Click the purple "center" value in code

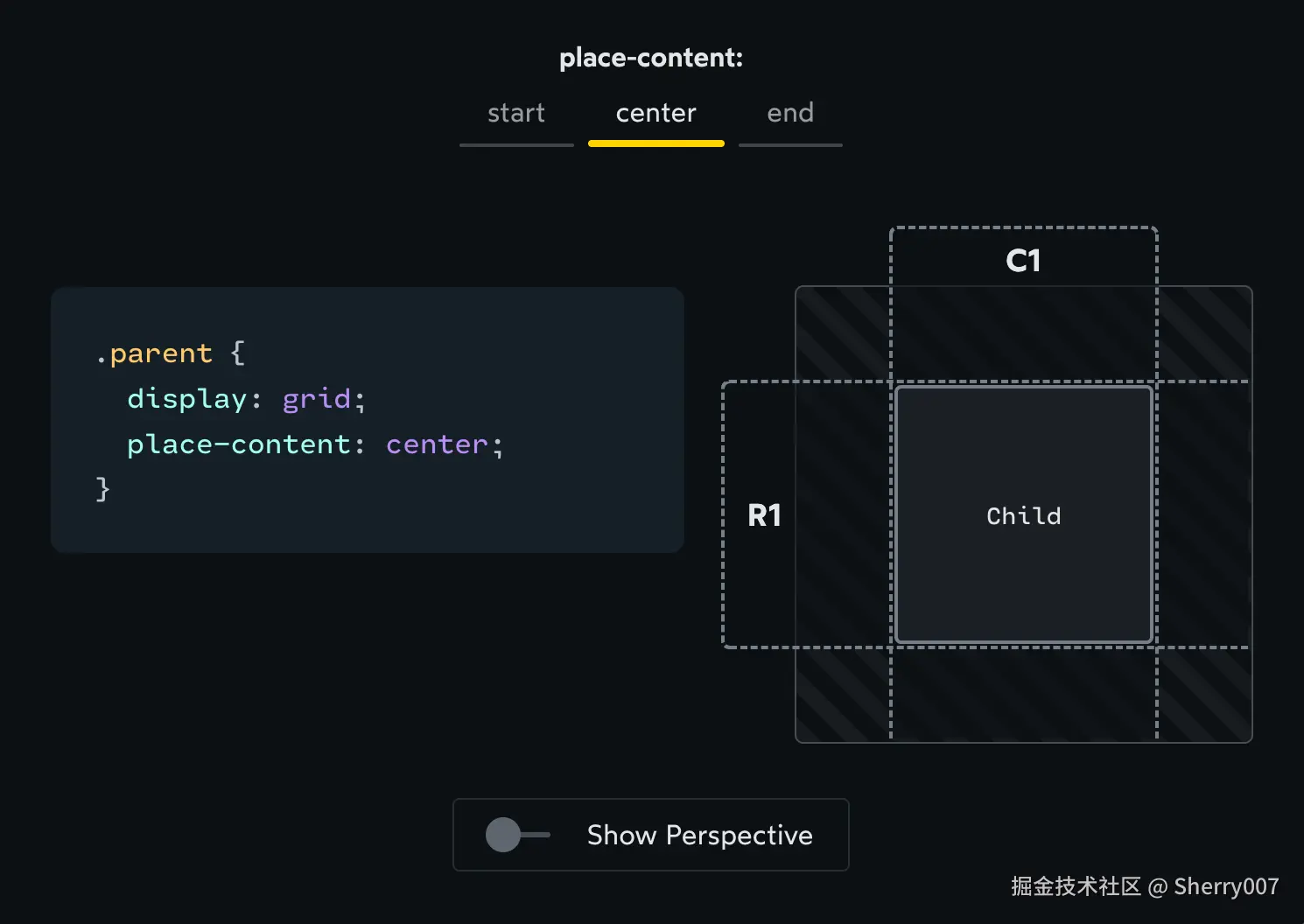pos(437,444)
